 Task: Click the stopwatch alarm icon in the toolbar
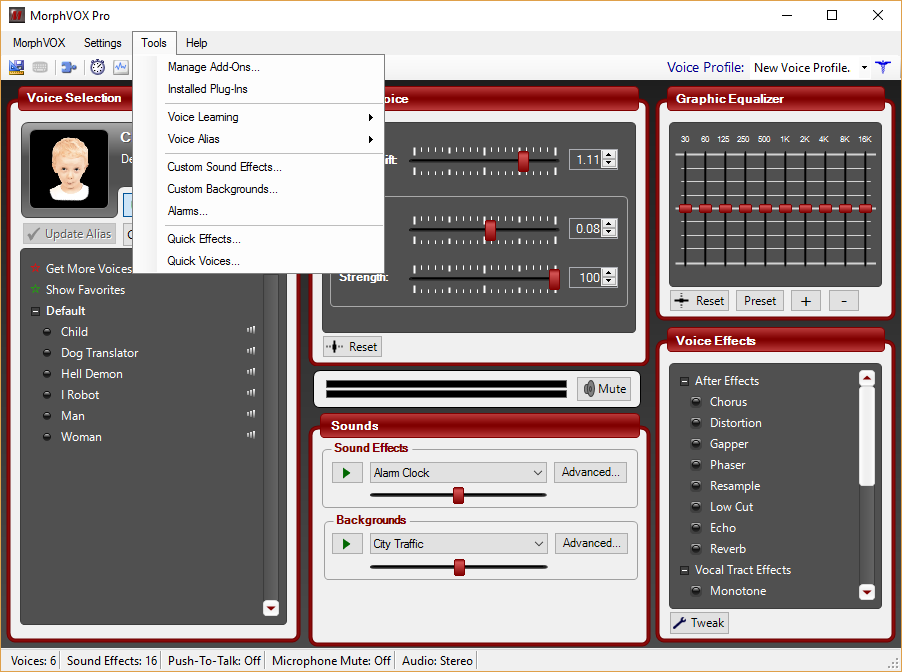pyautogui.click(x=96, y=66)
